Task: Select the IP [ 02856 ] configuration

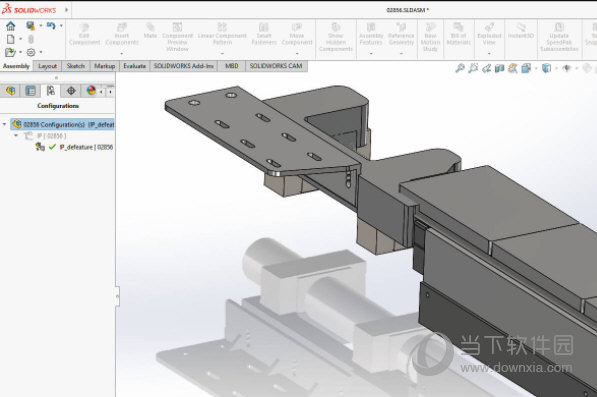Action: (x=45, y=136)
